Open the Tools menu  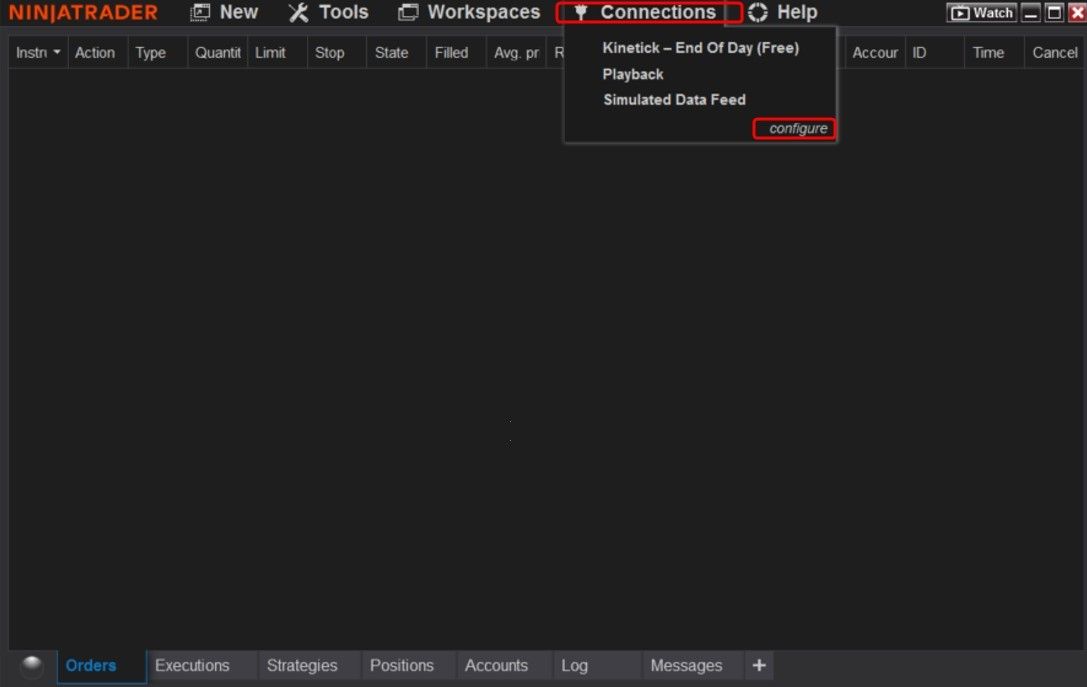click(343, 12)
